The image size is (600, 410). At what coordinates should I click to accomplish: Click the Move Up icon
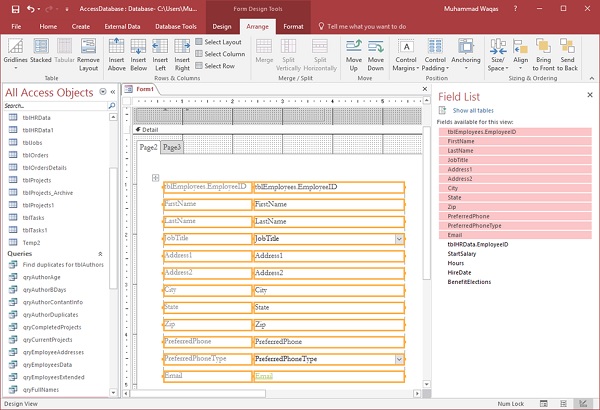[x=355, y=52]
